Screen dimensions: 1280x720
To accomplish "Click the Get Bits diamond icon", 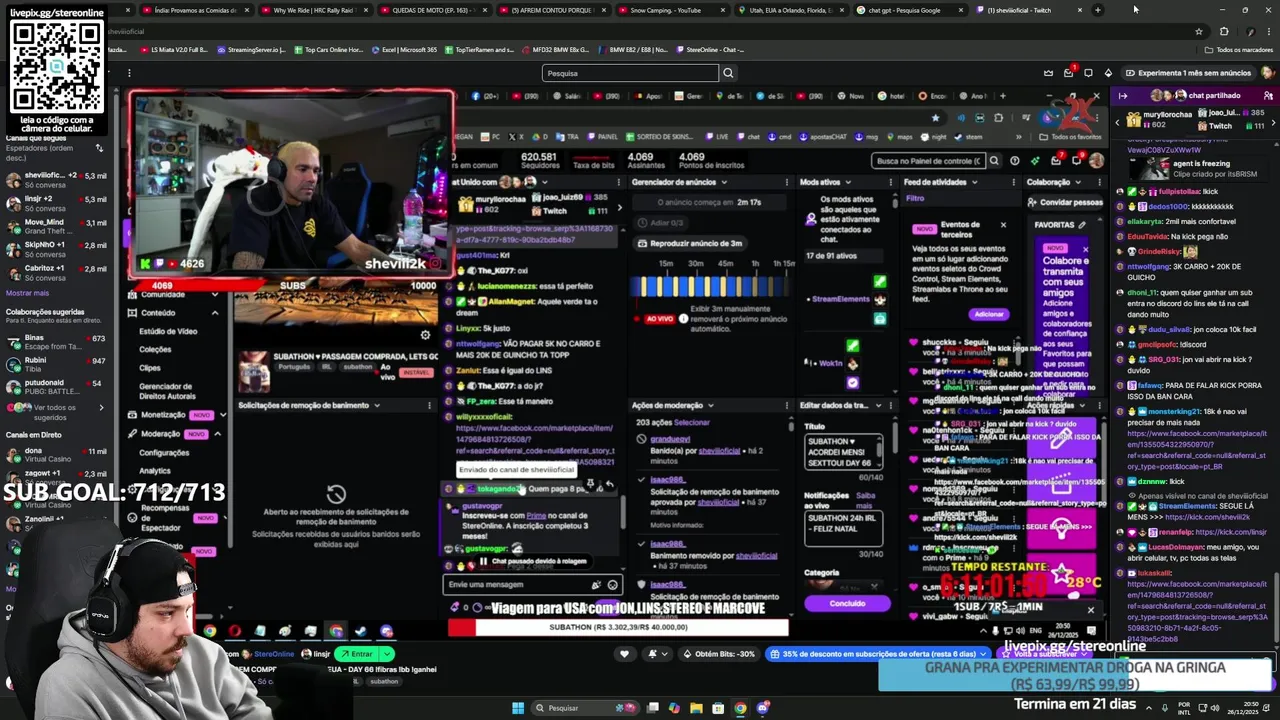I will pyautogui.click(x=1108, y=73).
